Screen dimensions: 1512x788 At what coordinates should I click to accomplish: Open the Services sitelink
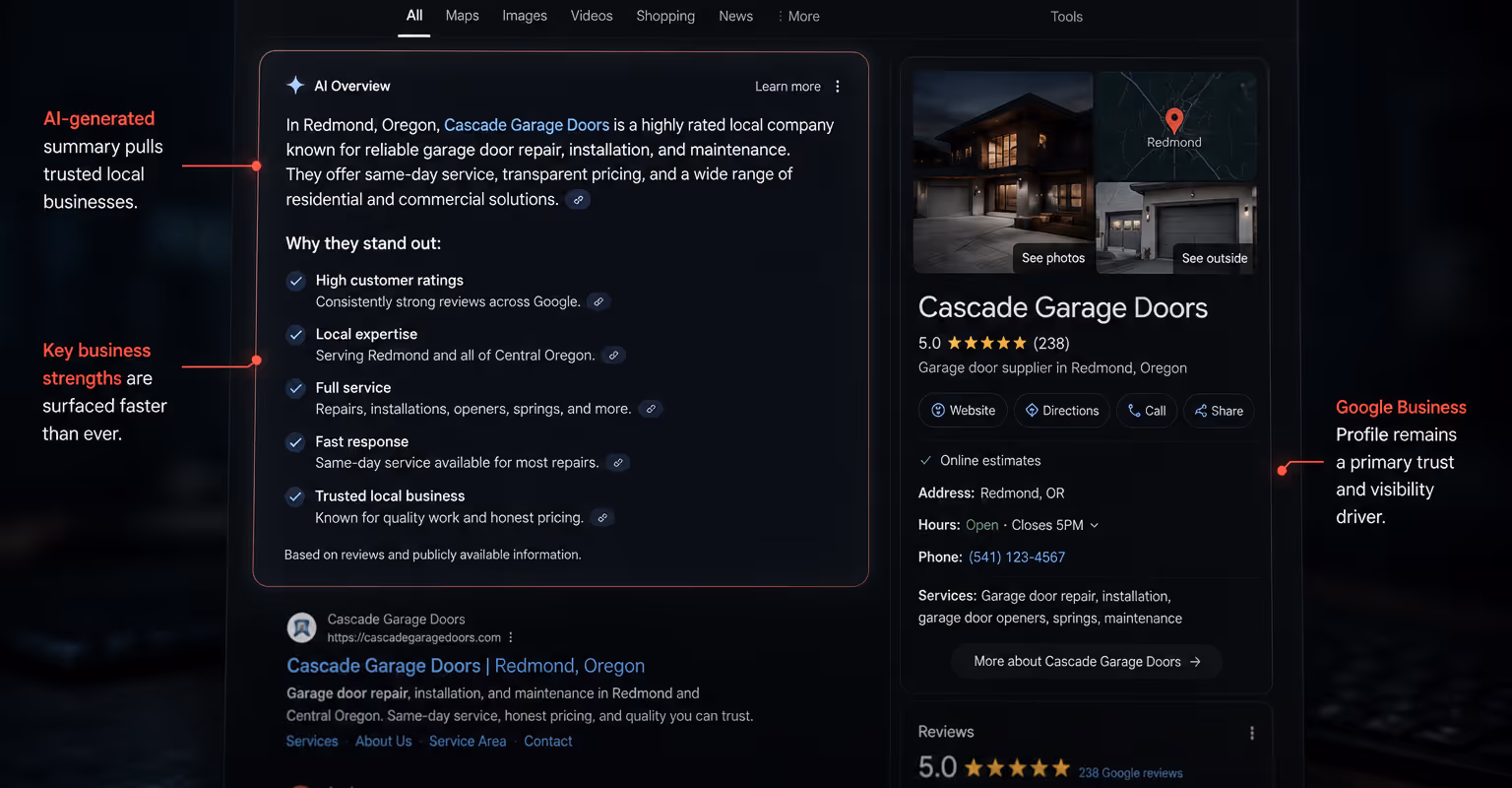312,742
